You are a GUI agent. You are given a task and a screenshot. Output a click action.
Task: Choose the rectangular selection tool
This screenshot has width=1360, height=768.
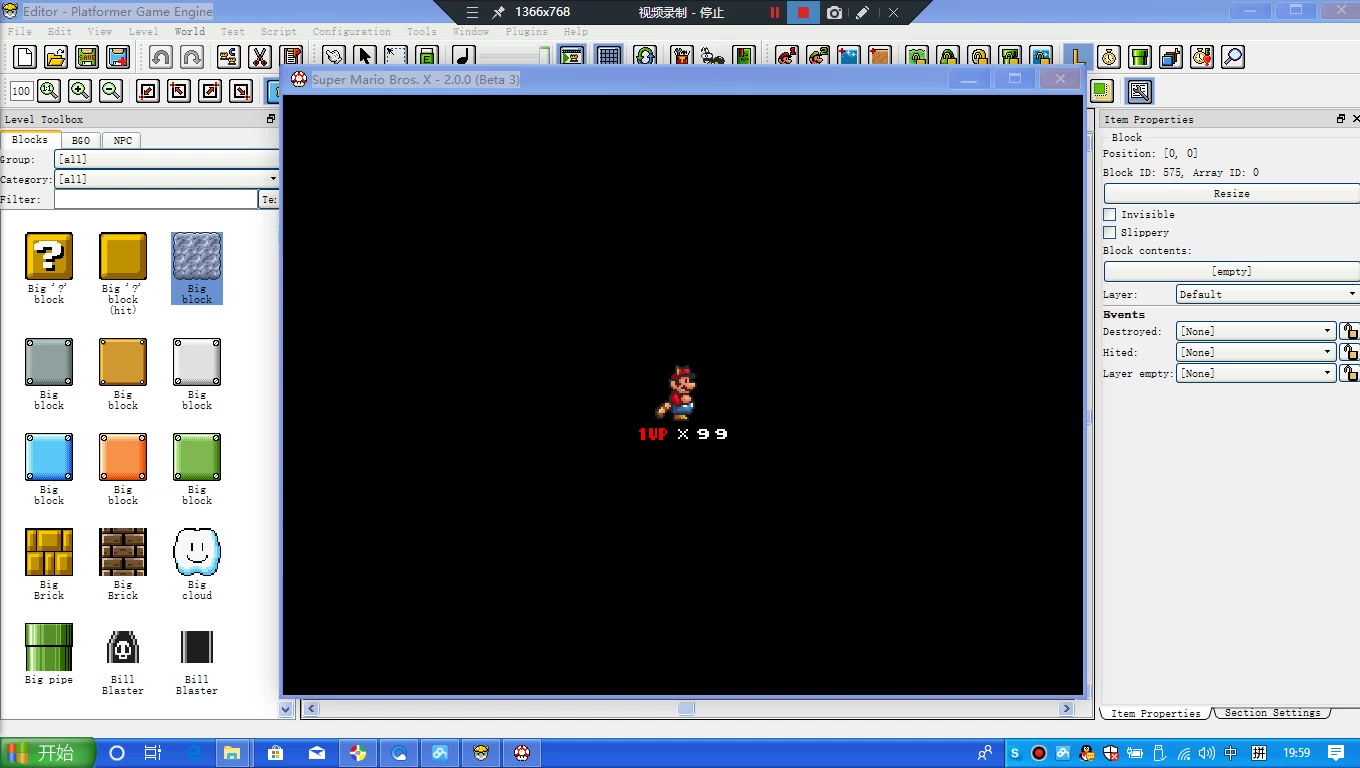(396, 57)
